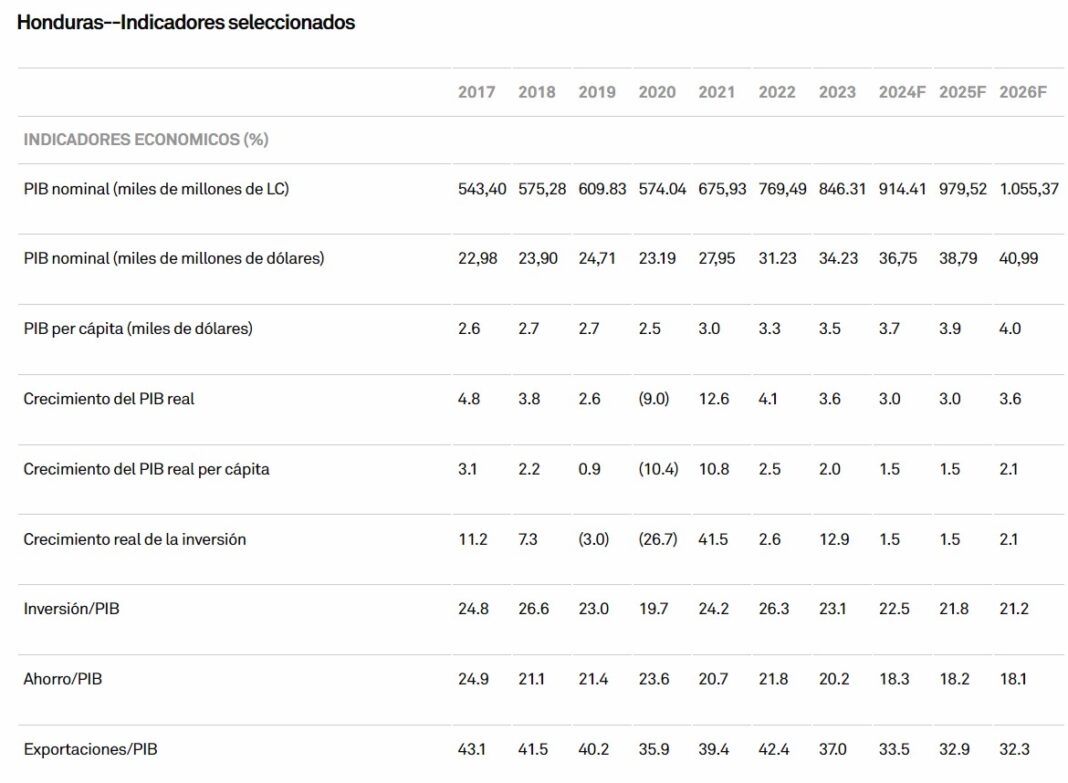Click the Inversión/PIB row label
Screen dimensions: 1068x783
71,609
